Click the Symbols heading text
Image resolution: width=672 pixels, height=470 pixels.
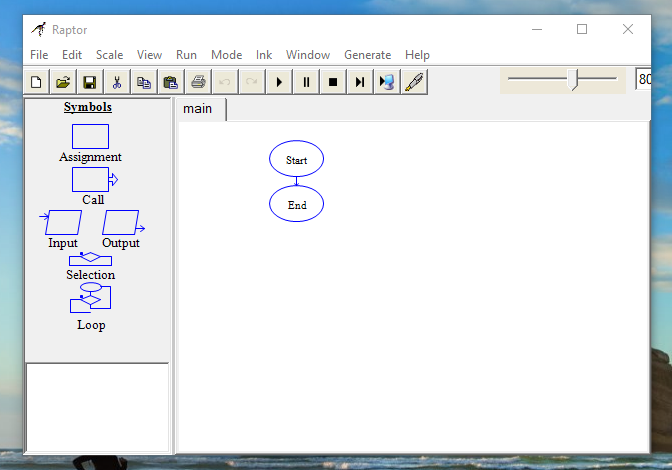coord(88,107)
